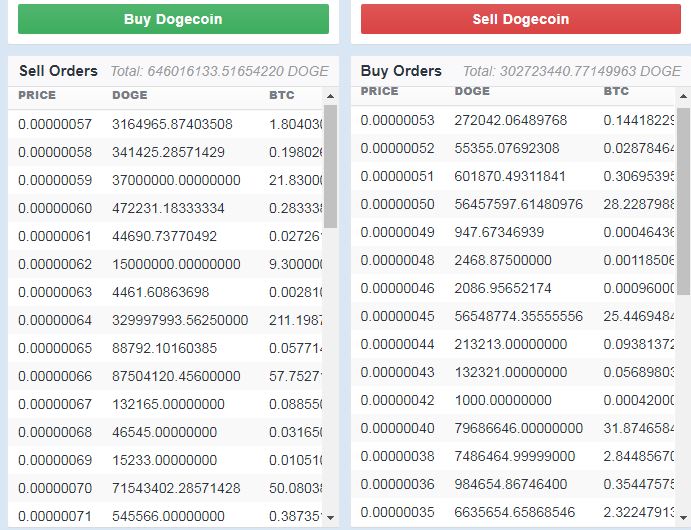This screenshot has width=691, height=530.
Task: Select buy order priced 0.00000048
Action: tap(513, 260)
